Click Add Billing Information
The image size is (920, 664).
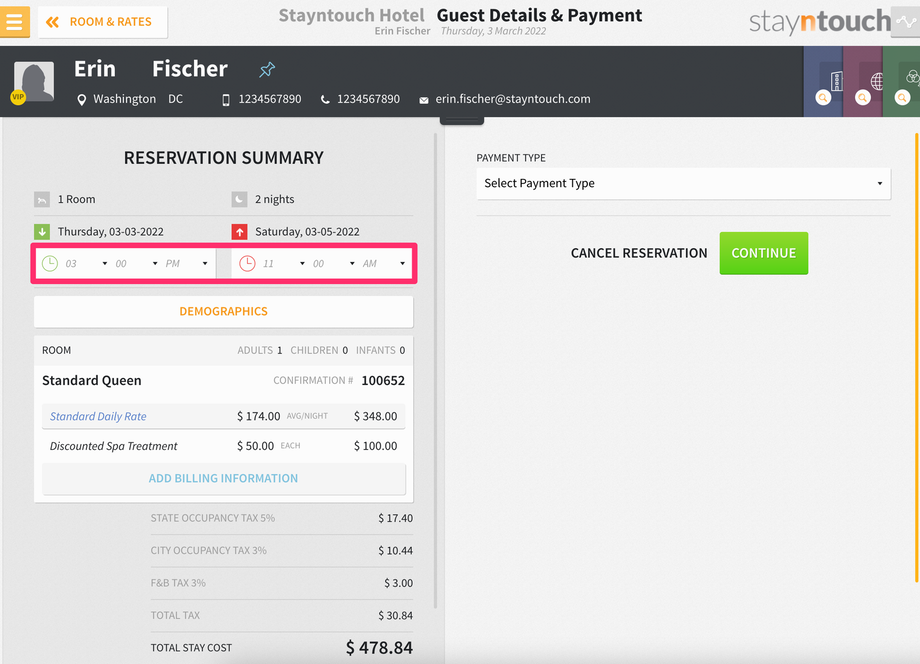pyautogui.click(x=224, y=479)
